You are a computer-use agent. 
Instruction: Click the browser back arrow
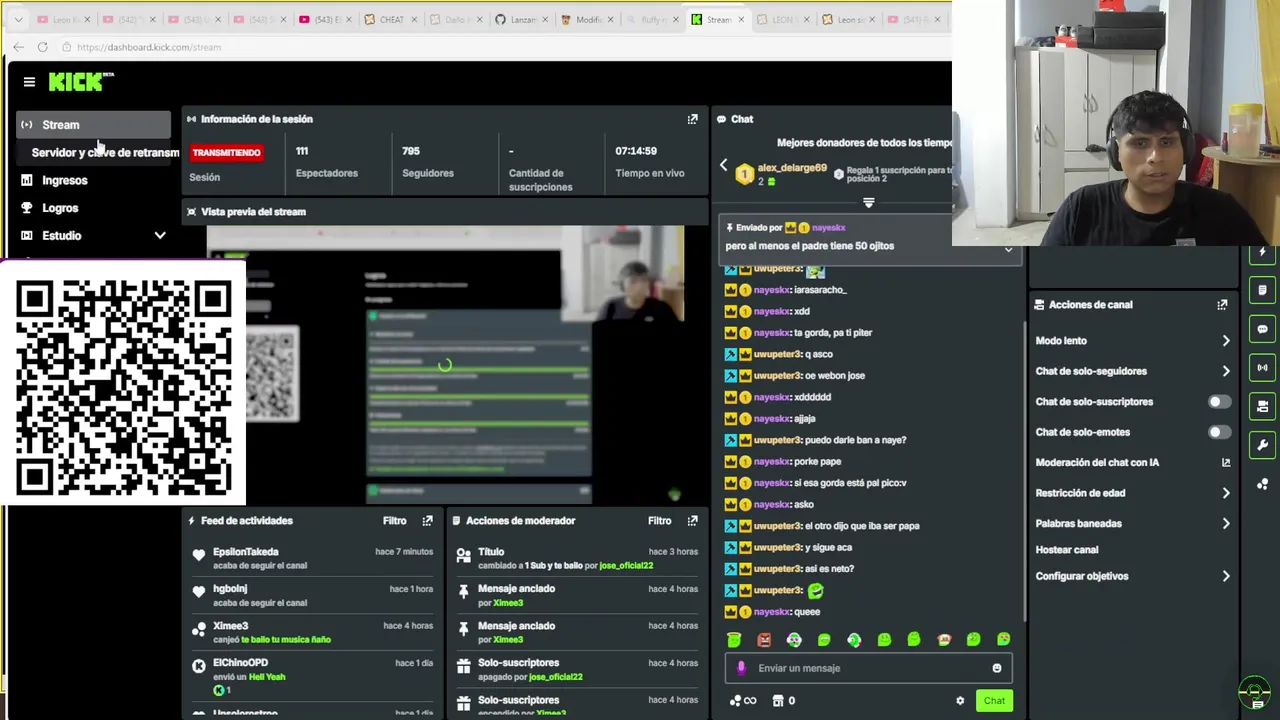click(18, 47)
